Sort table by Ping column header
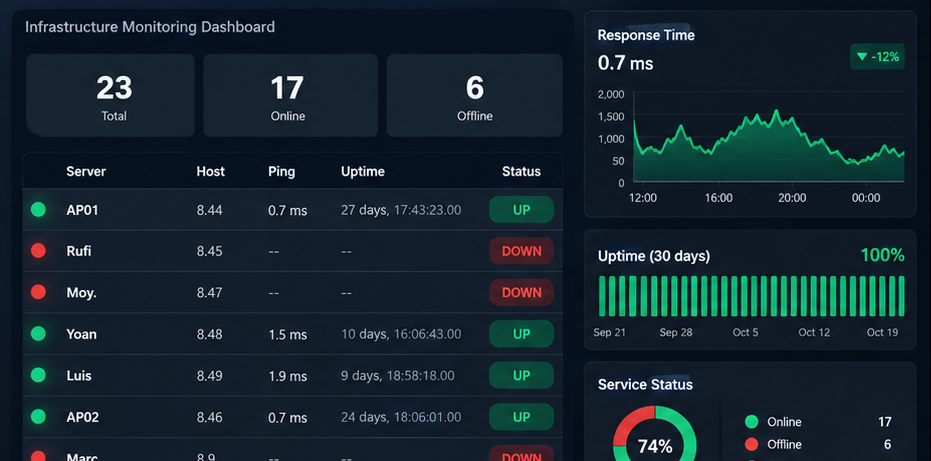This screenshot has height=461, width=931. tap(281, 172)
